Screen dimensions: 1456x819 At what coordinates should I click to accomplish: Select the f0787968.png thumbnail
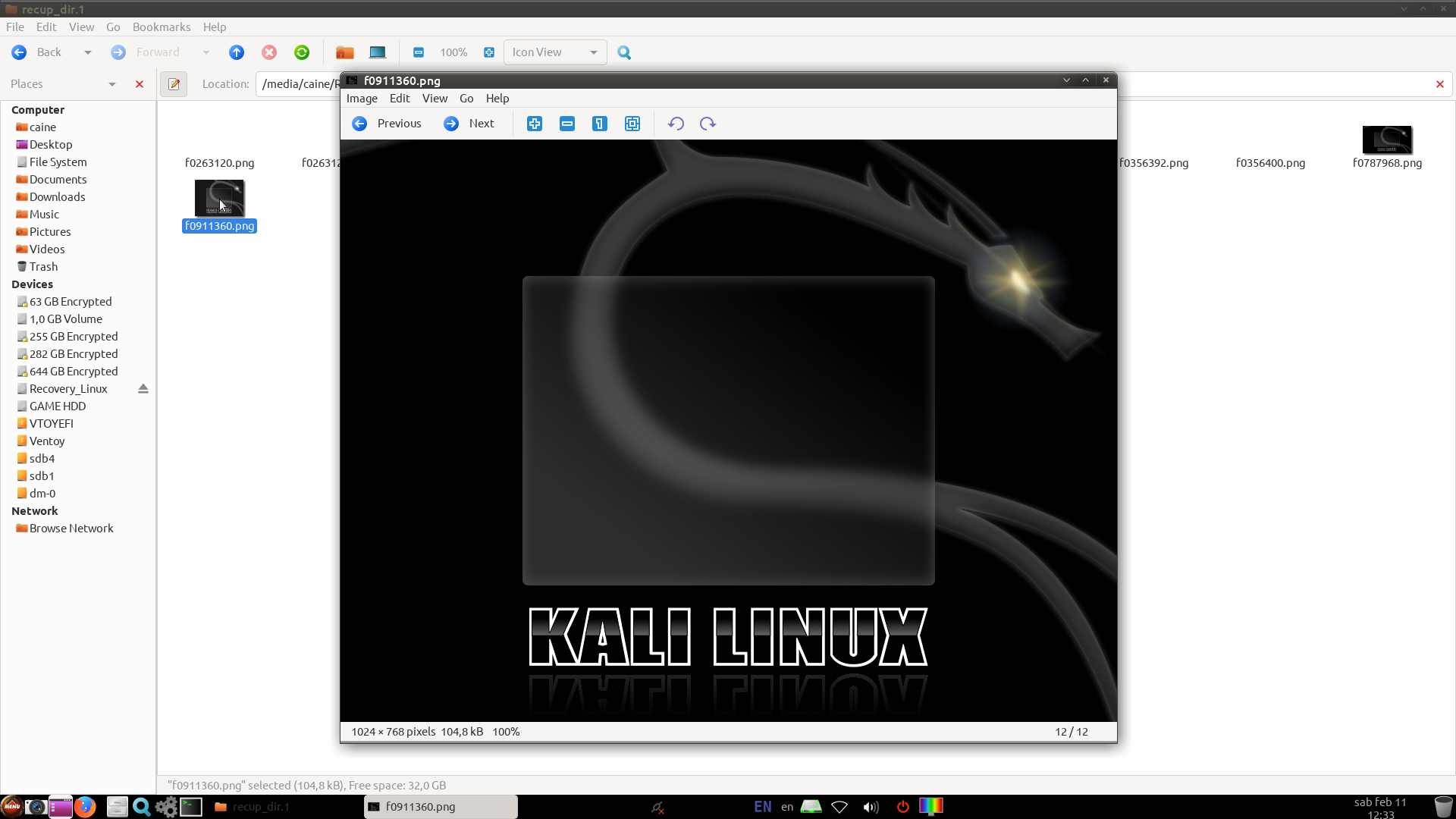1387,141
